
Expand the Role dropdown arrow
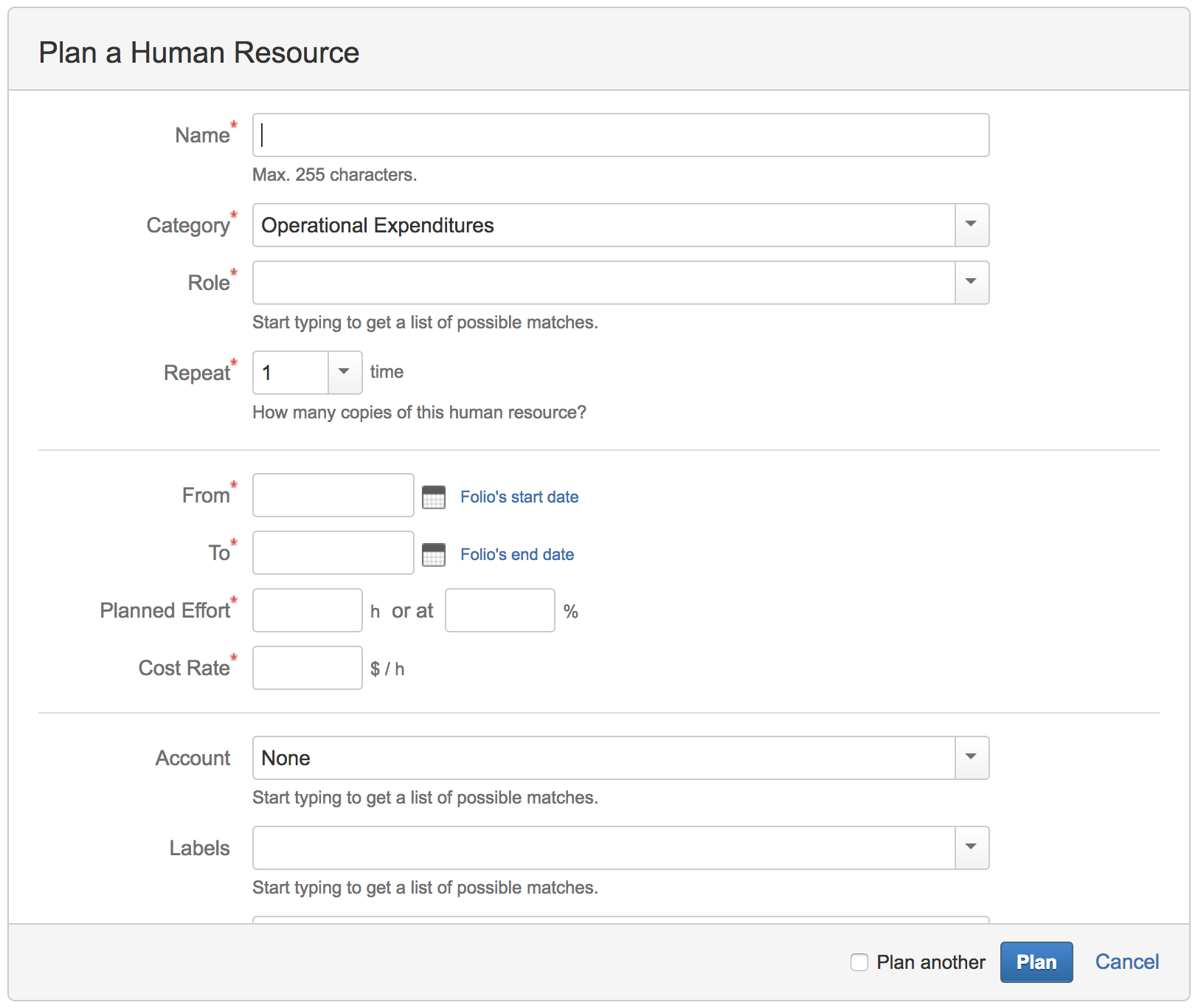point(972,283)
